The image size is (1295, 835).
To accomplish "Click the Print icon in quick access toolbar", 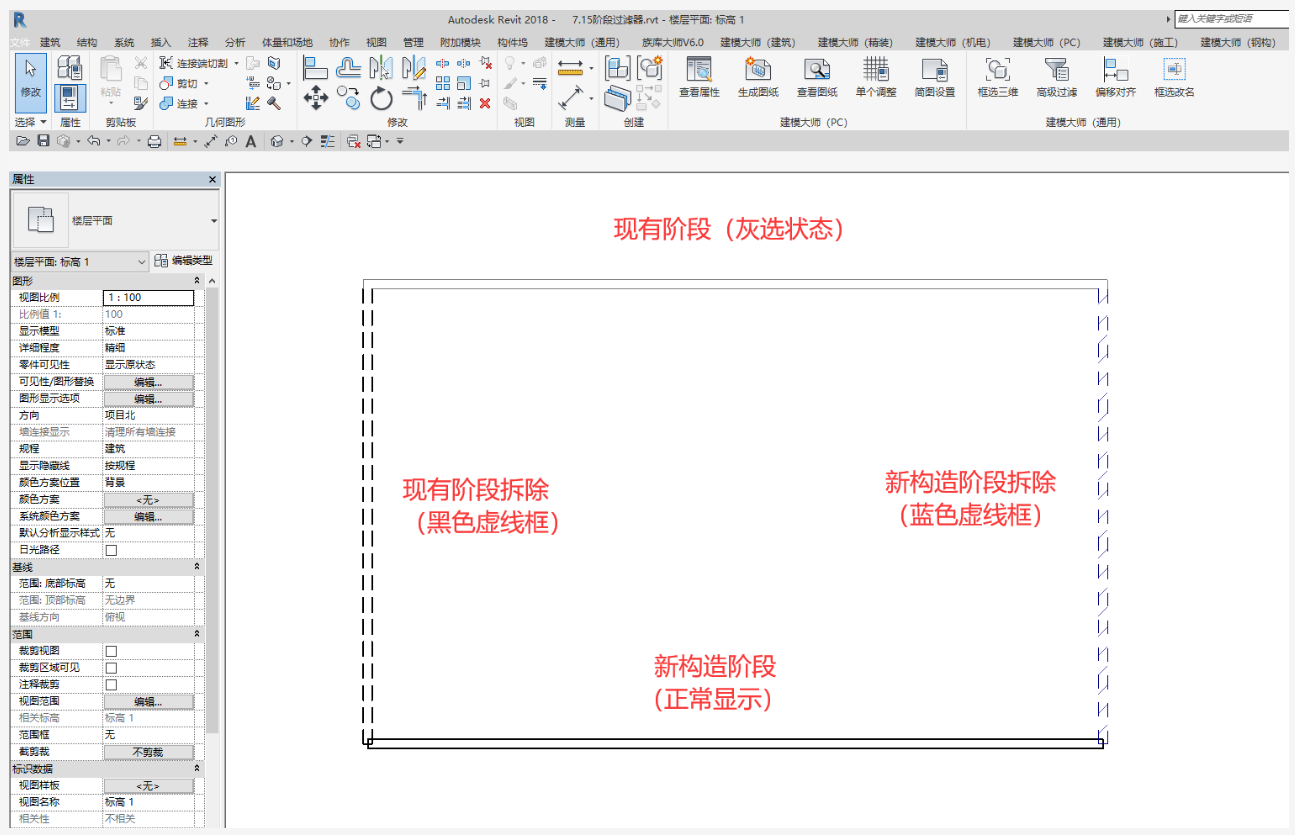I will pyautogui.click(x=155, y=142).
